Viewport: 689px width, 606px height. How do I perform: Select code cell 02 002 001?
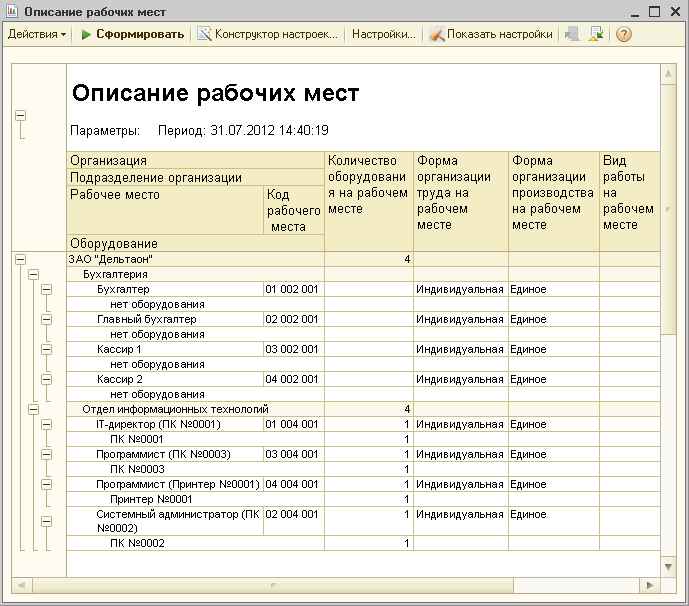294,319
